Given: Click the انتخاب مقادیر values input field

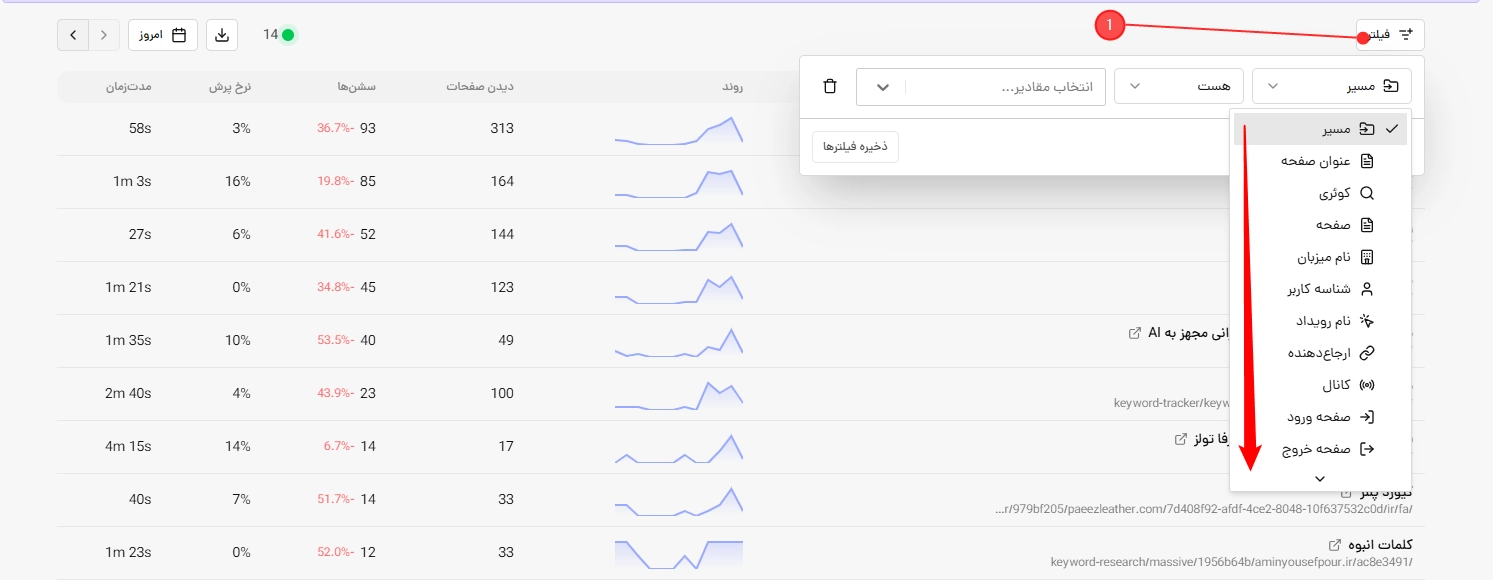Looking at the screenshot, I should click(x=1005, y=87).
